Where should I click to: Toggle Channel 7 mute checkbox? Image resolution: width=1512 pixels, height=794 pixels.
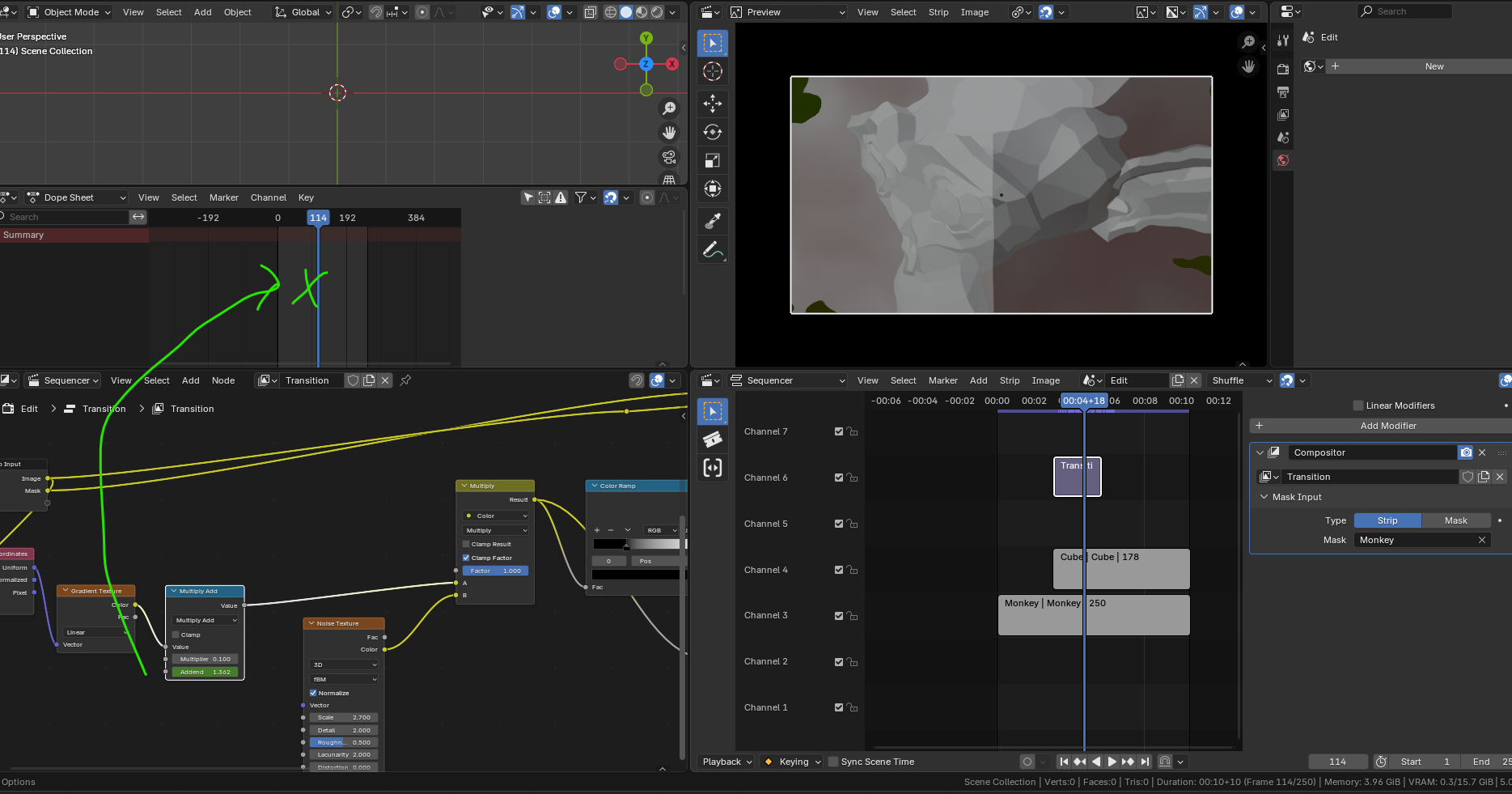(x=839, y=431)
